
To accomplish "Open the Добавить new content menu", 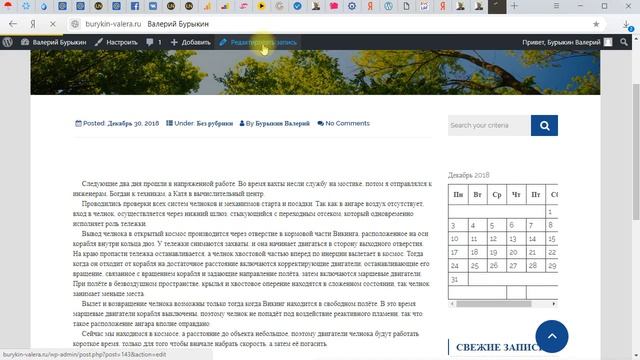I will pos(190,42).
